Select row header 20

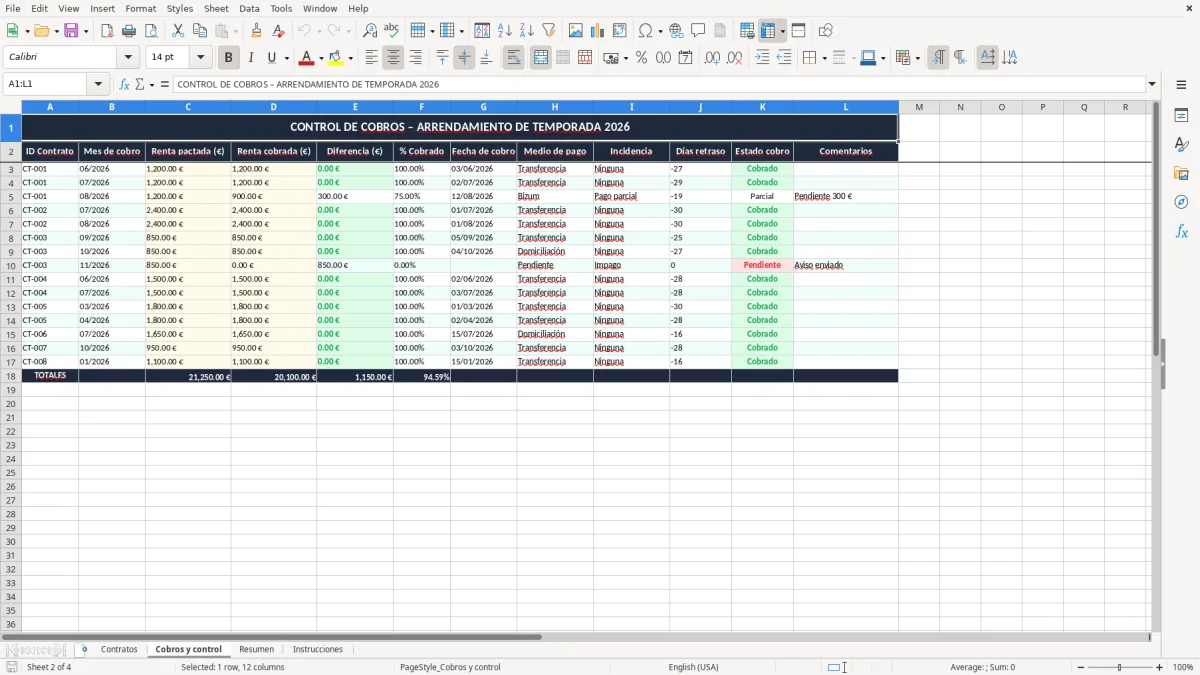coord(11,403)
